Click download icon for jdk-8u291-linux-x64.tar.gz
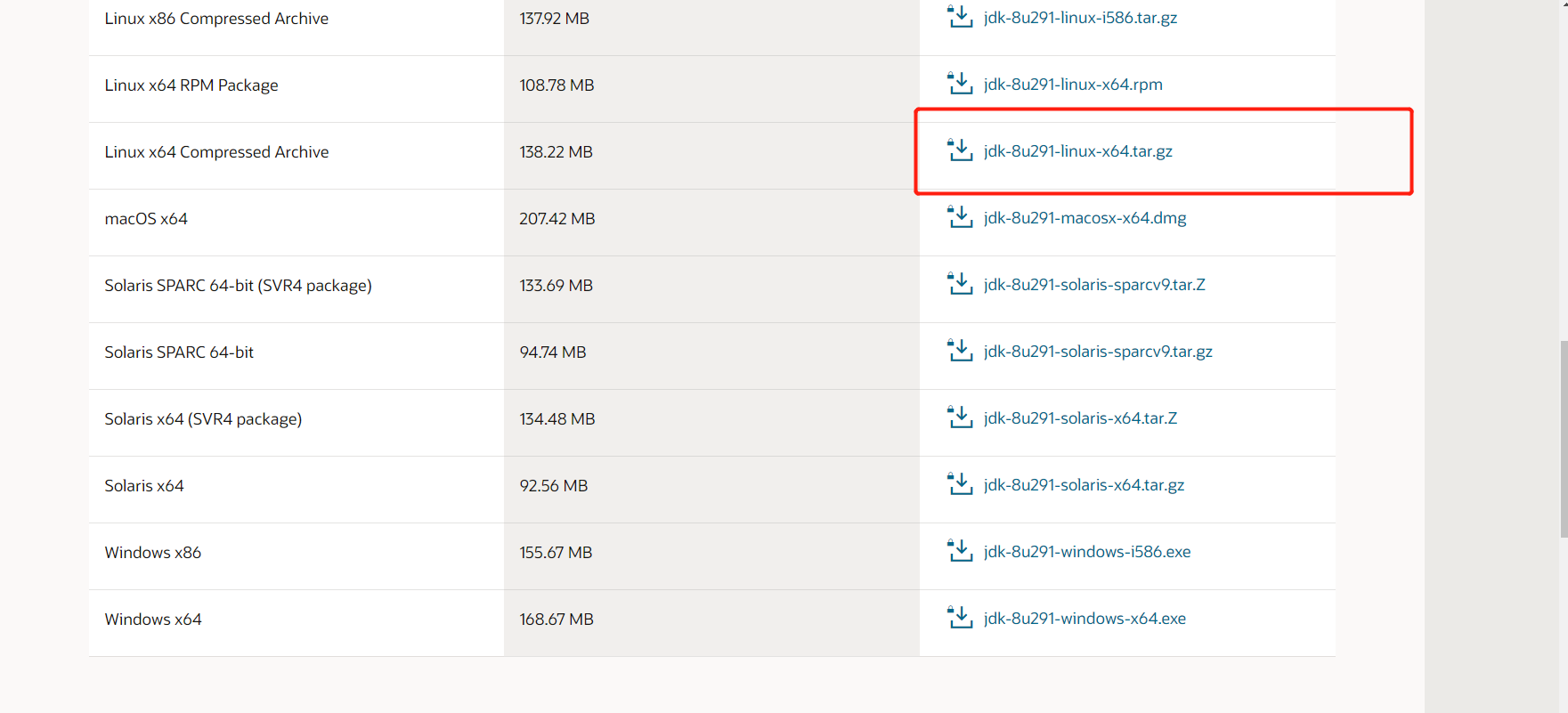This screenshot has height=713, width=1568. point(960,150)
